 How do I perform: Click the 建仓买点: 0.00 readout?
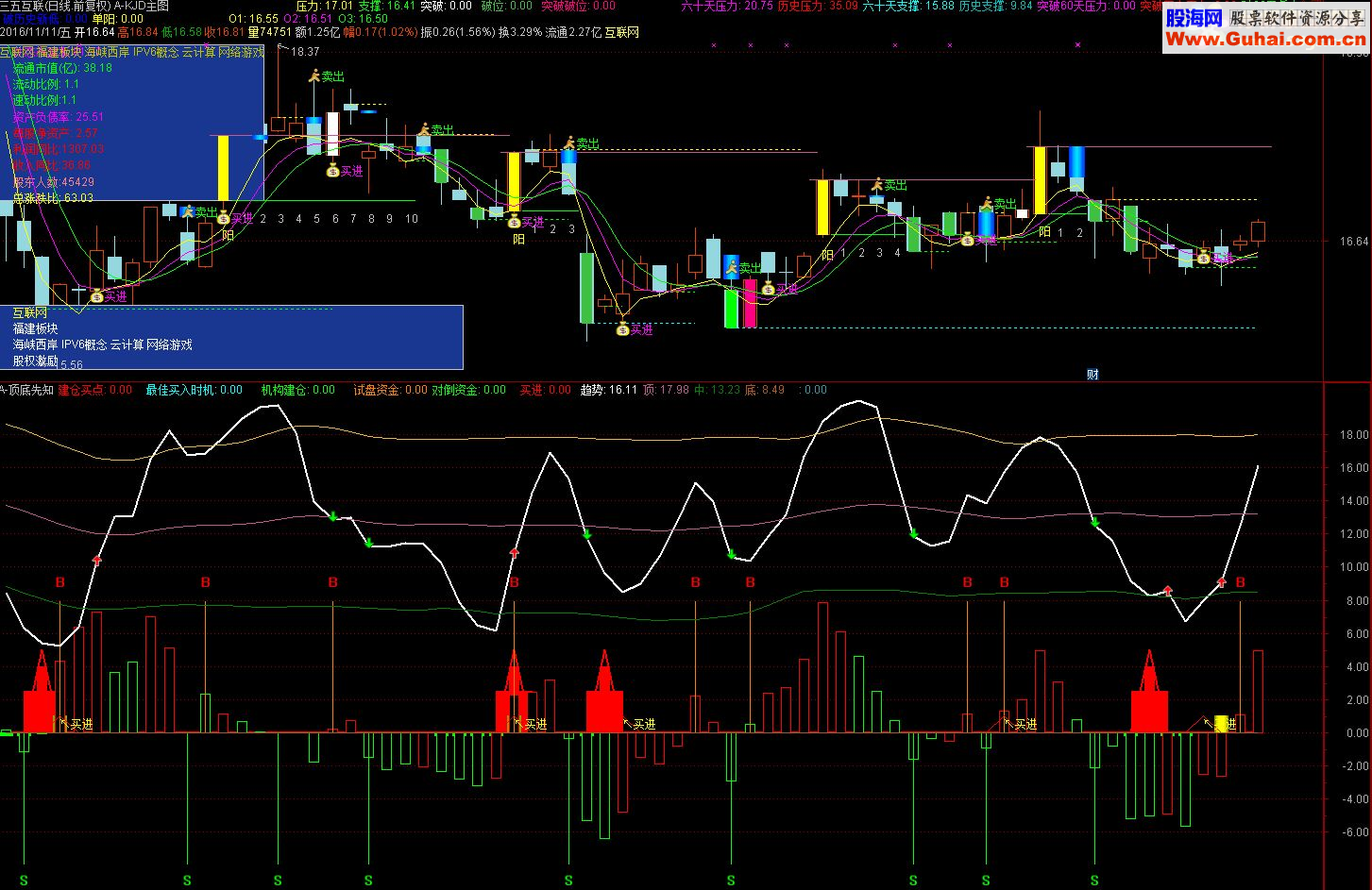tap(95, 390)
